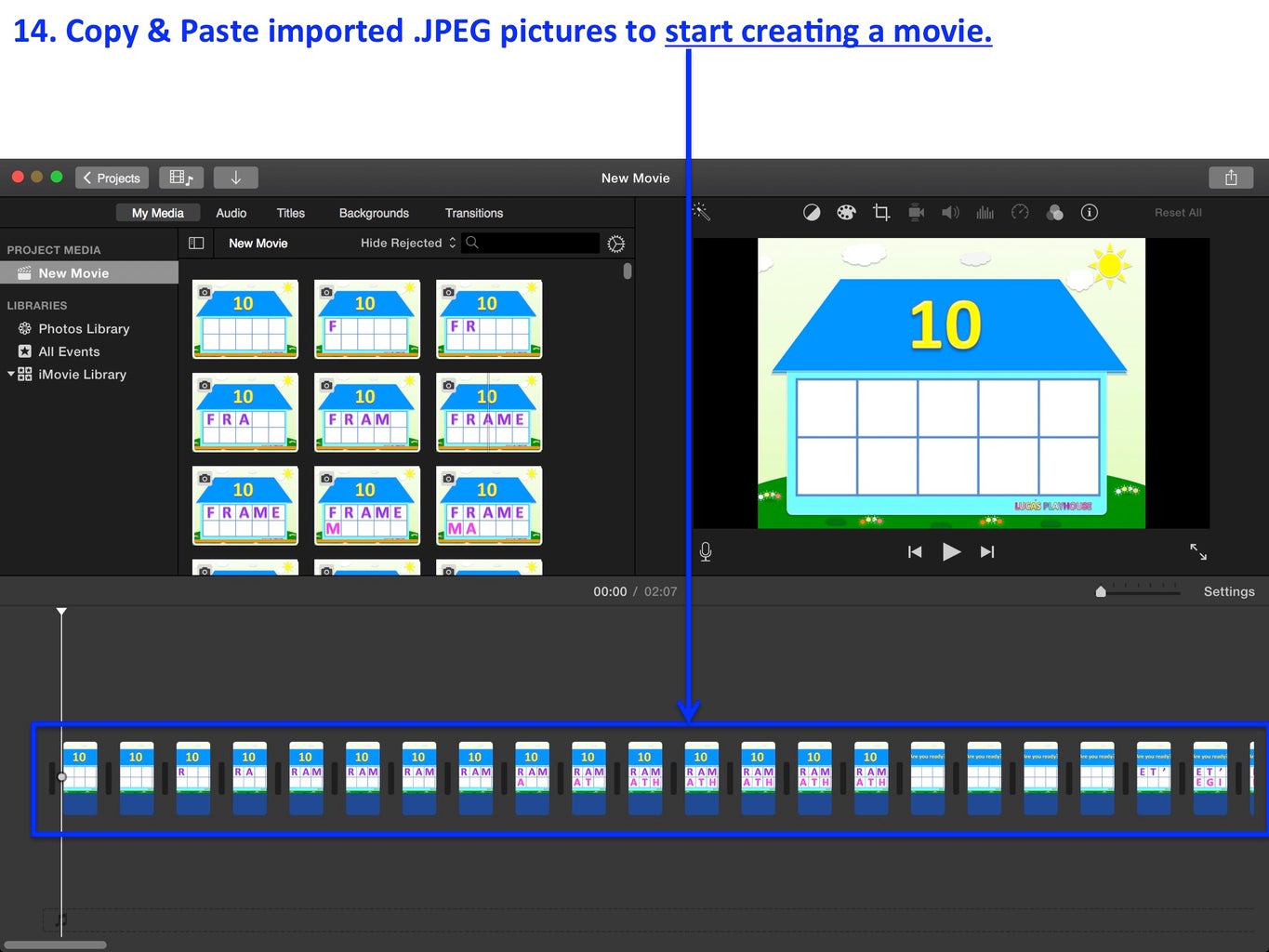
Task: Open the Color Balance tool
Action: (x=811, y=212)
